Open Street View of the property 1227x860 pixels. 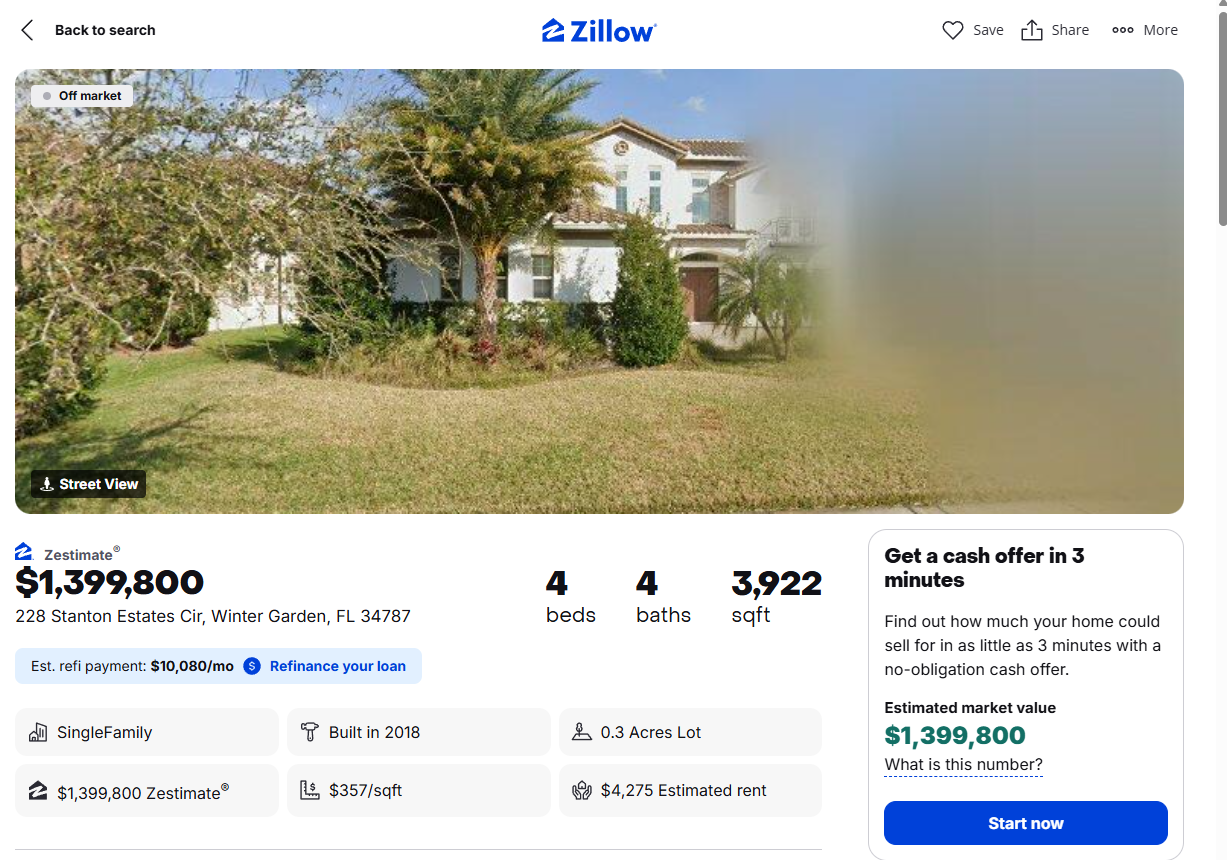[88, 484]
